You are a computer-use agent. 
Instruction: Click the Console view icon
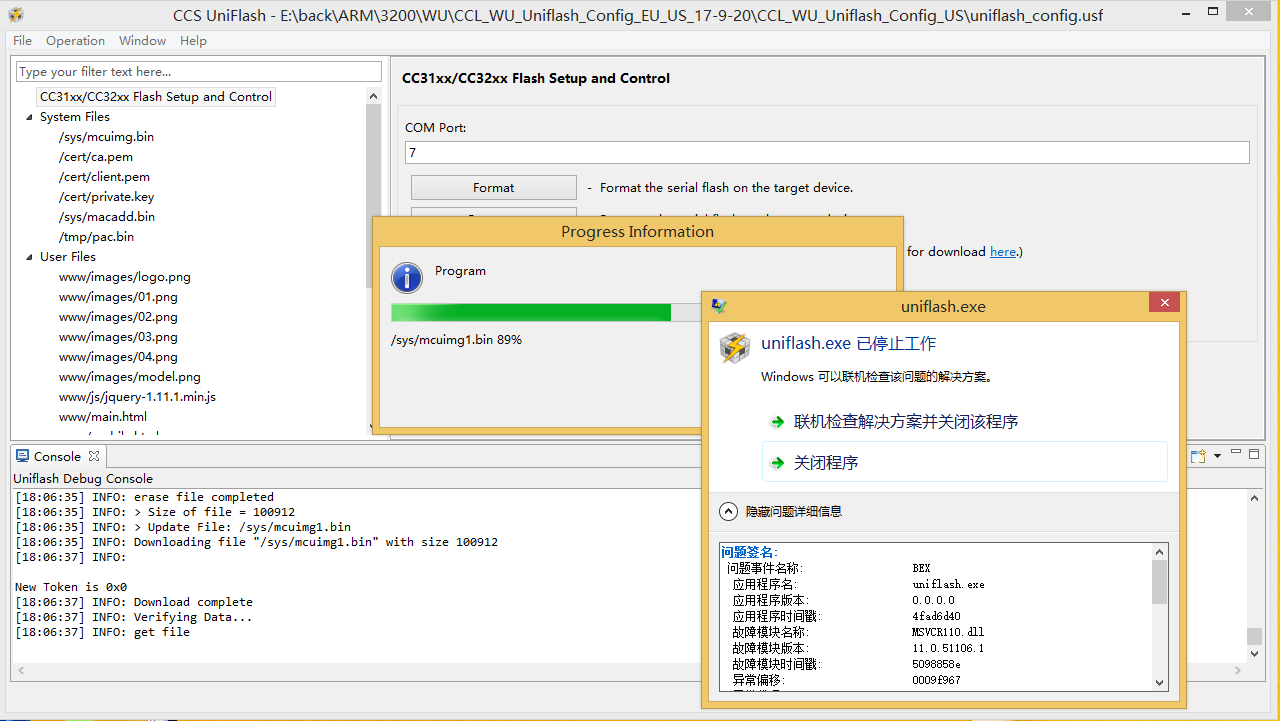click(22, 456)
